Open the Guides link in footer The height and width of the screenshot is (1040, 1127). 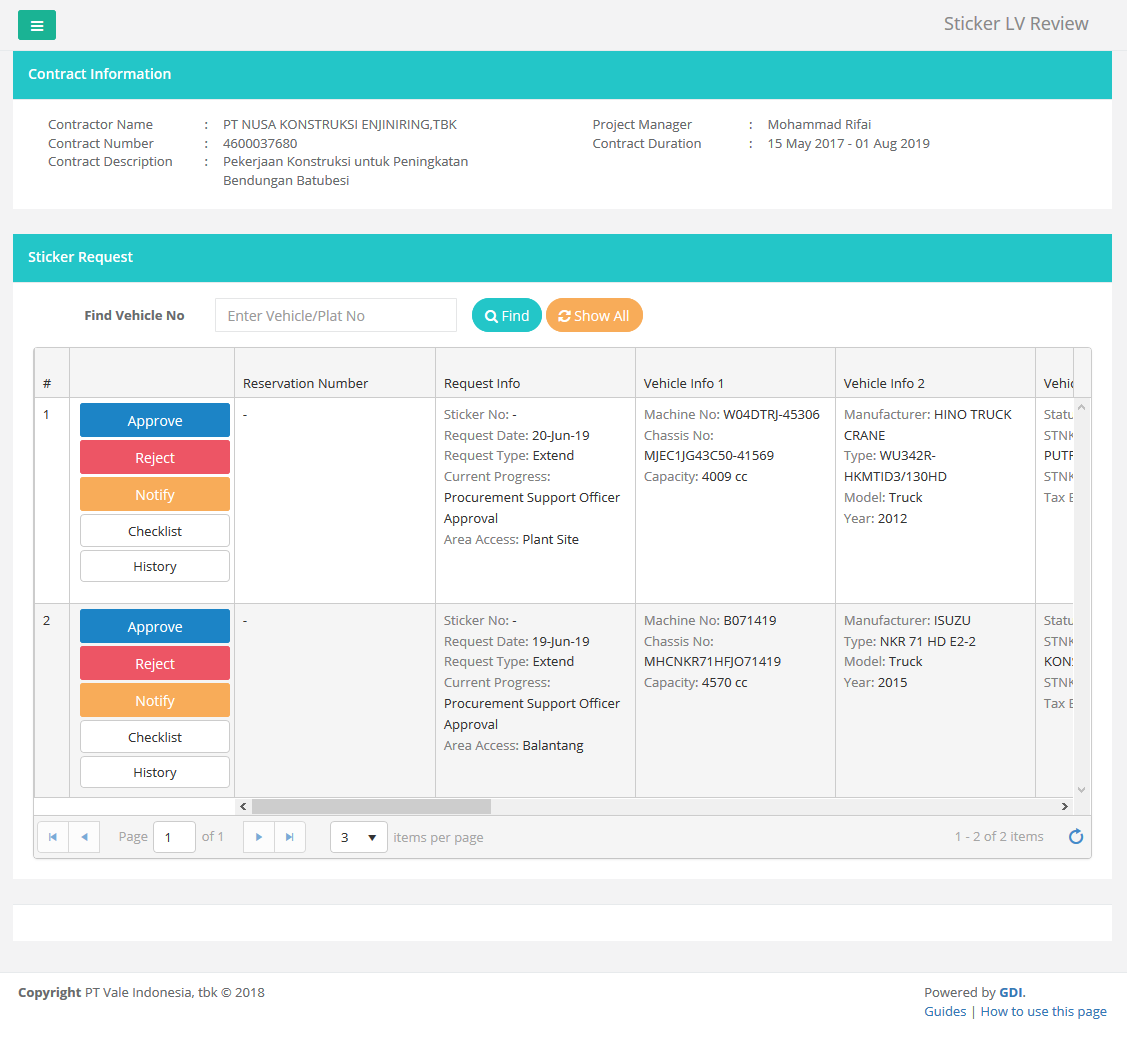point(945,1011)
